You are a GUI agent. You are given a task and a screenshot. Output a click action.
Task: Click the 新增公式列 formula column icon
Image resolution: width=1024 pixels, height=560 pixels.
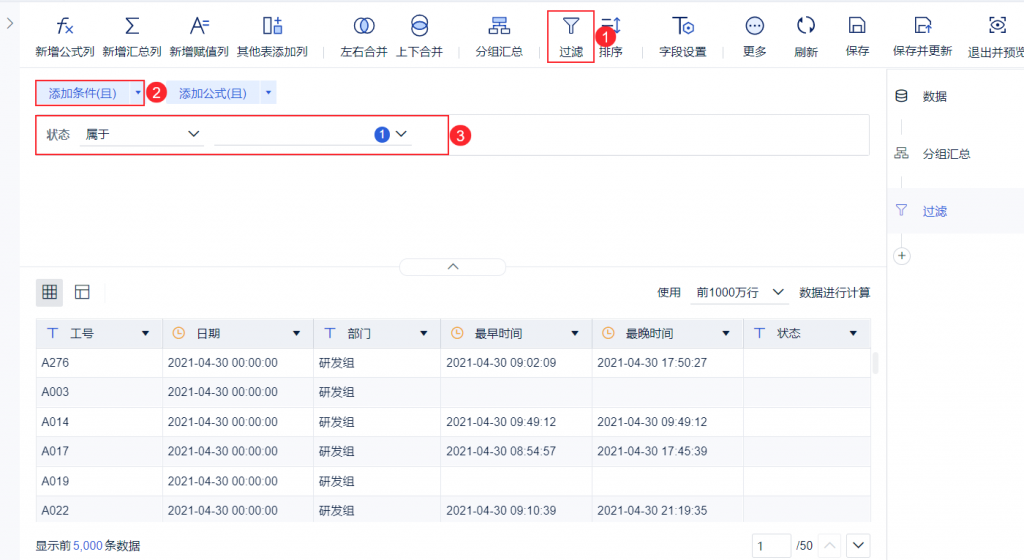coord(65,26)
